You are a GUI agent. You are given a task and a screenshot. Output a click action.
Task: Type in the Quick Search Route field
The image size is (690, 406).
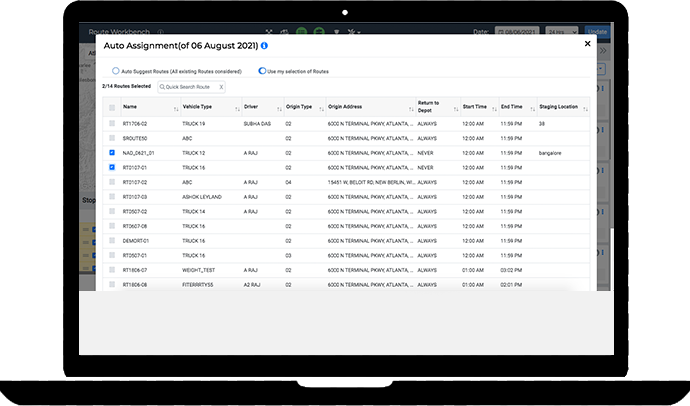pos(189,87)
